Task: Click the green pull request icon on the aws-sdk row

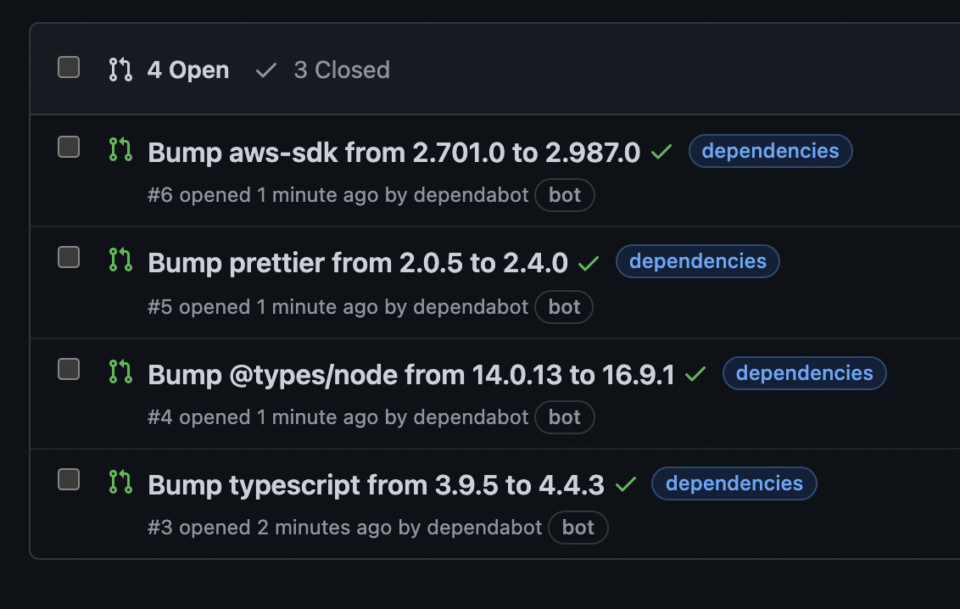Action: click(120, 151)
